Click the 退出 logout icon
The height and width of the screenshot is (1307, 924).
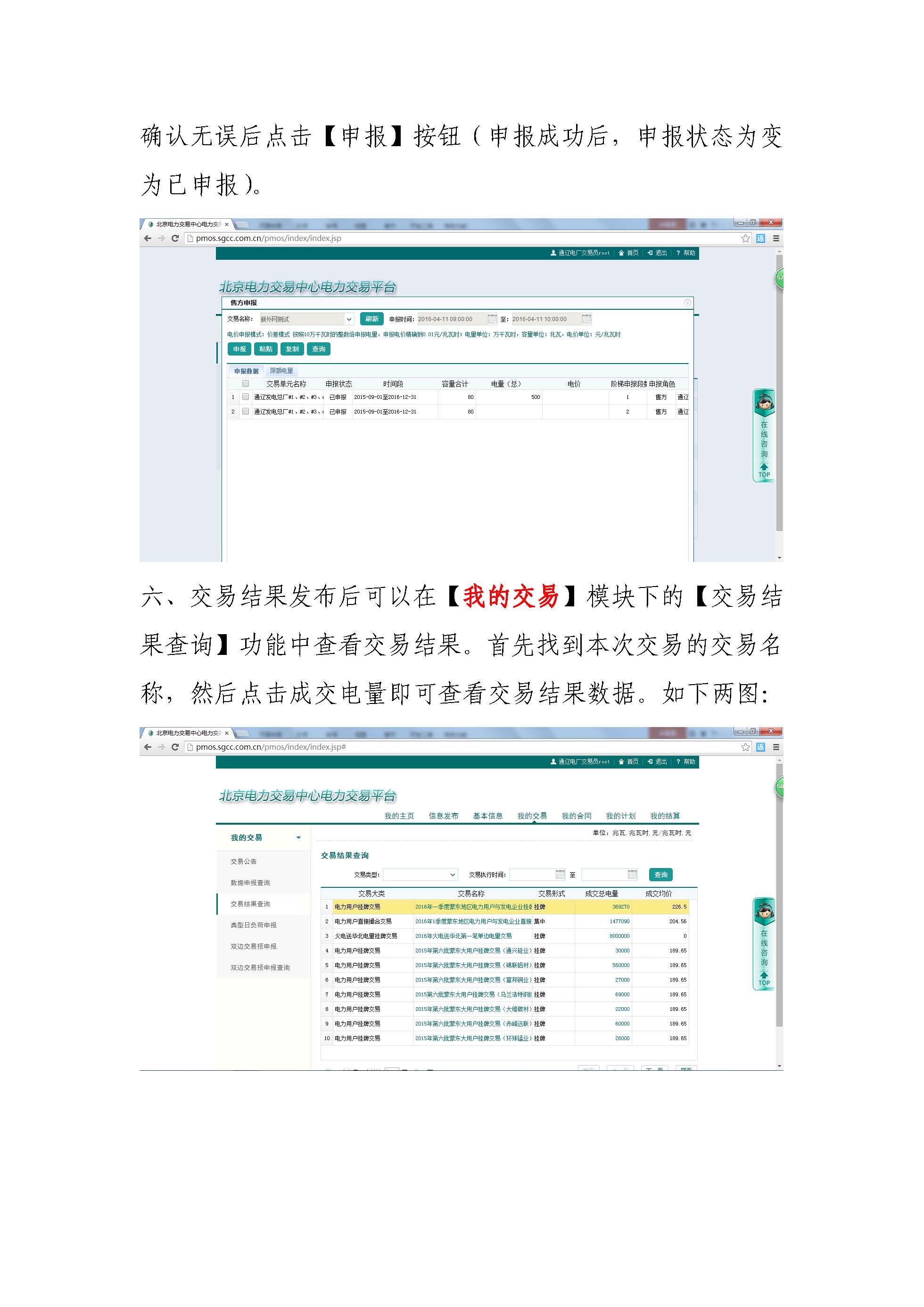tap(650, 253)
